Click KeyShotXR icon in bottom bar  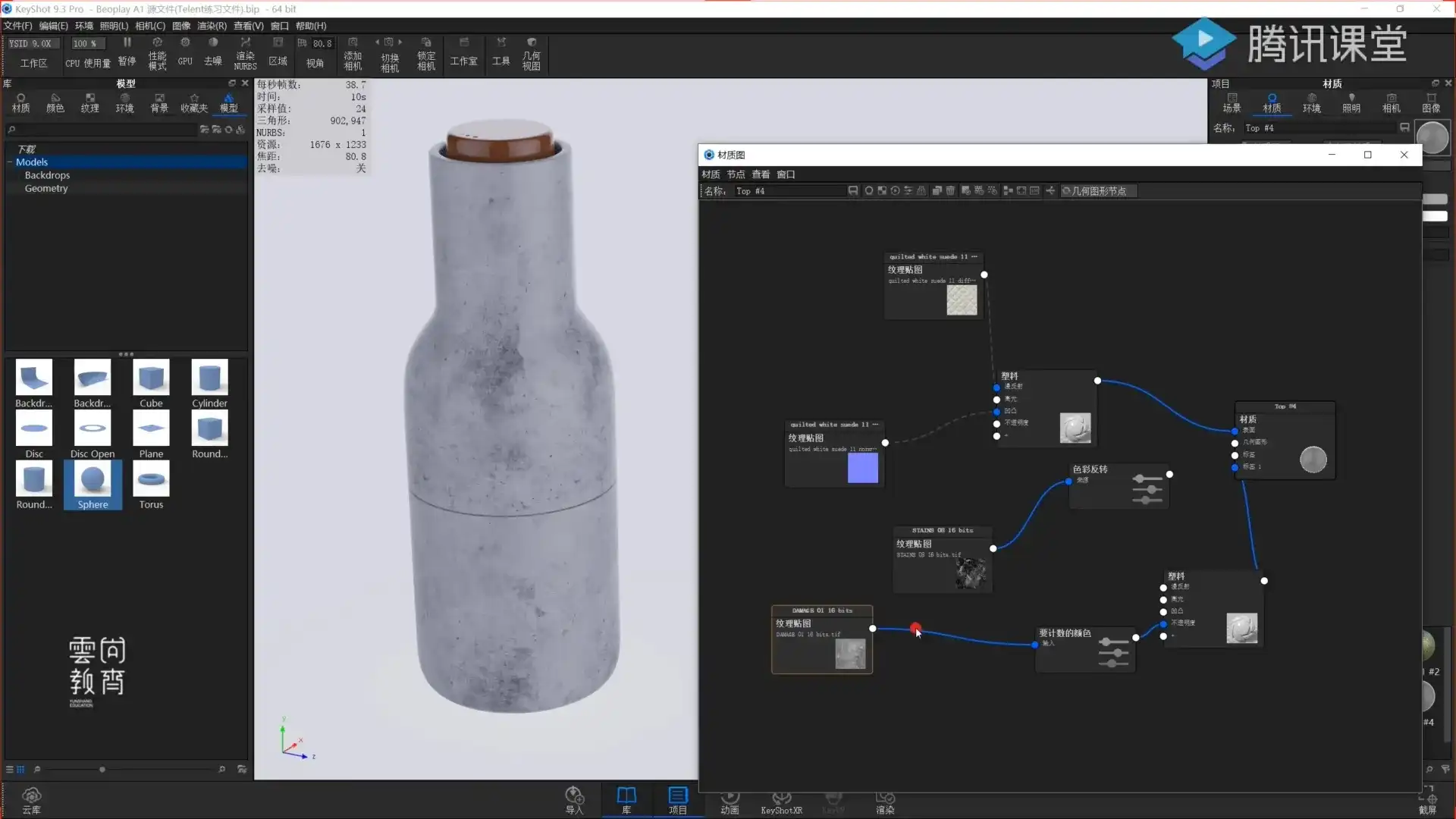point(781,799)
